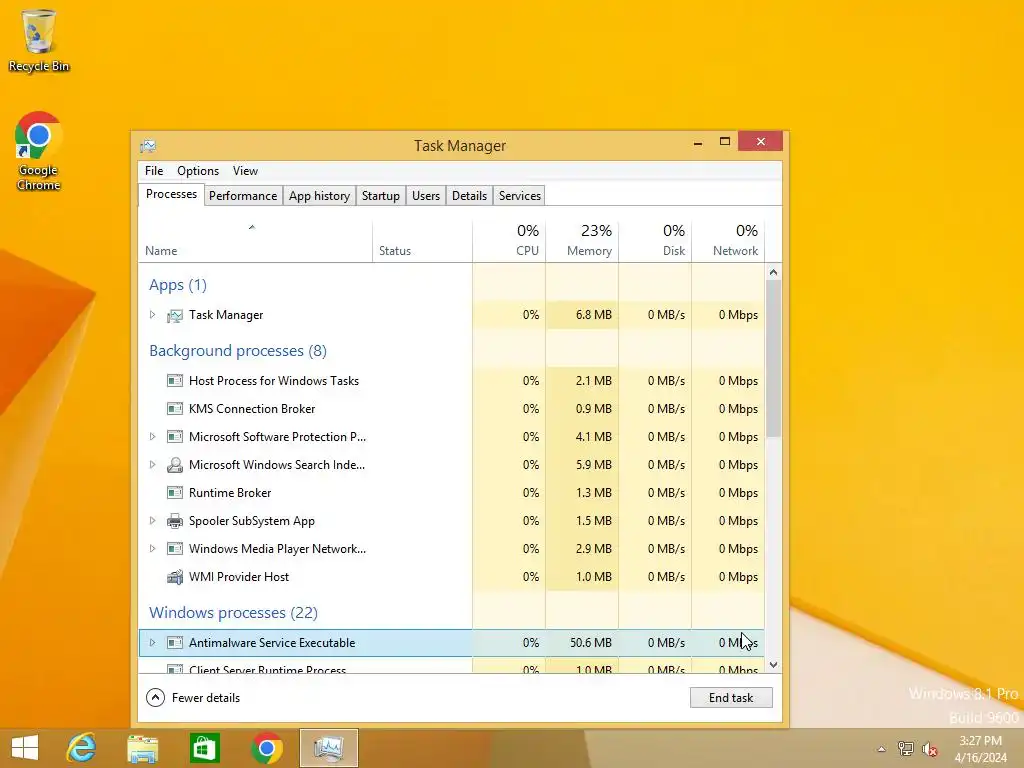Open File Explorer from the taskbar
1024x768 pixels.
142,748
